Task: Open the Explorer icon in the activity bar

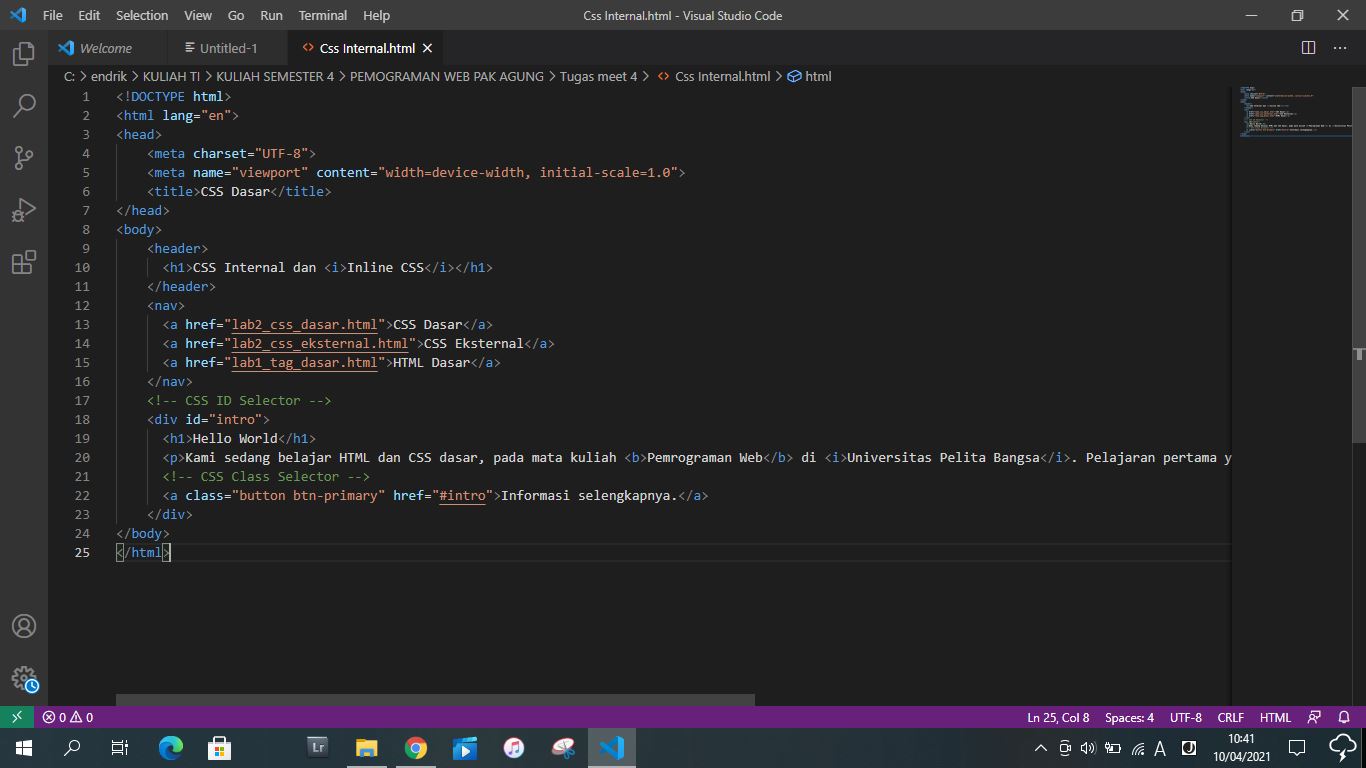Action: coord(23,53)
